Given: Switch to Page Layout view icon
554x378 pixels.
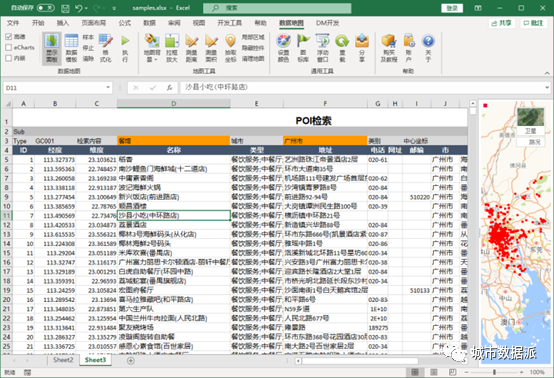Looking at the screenshot, I should (434, 372).
